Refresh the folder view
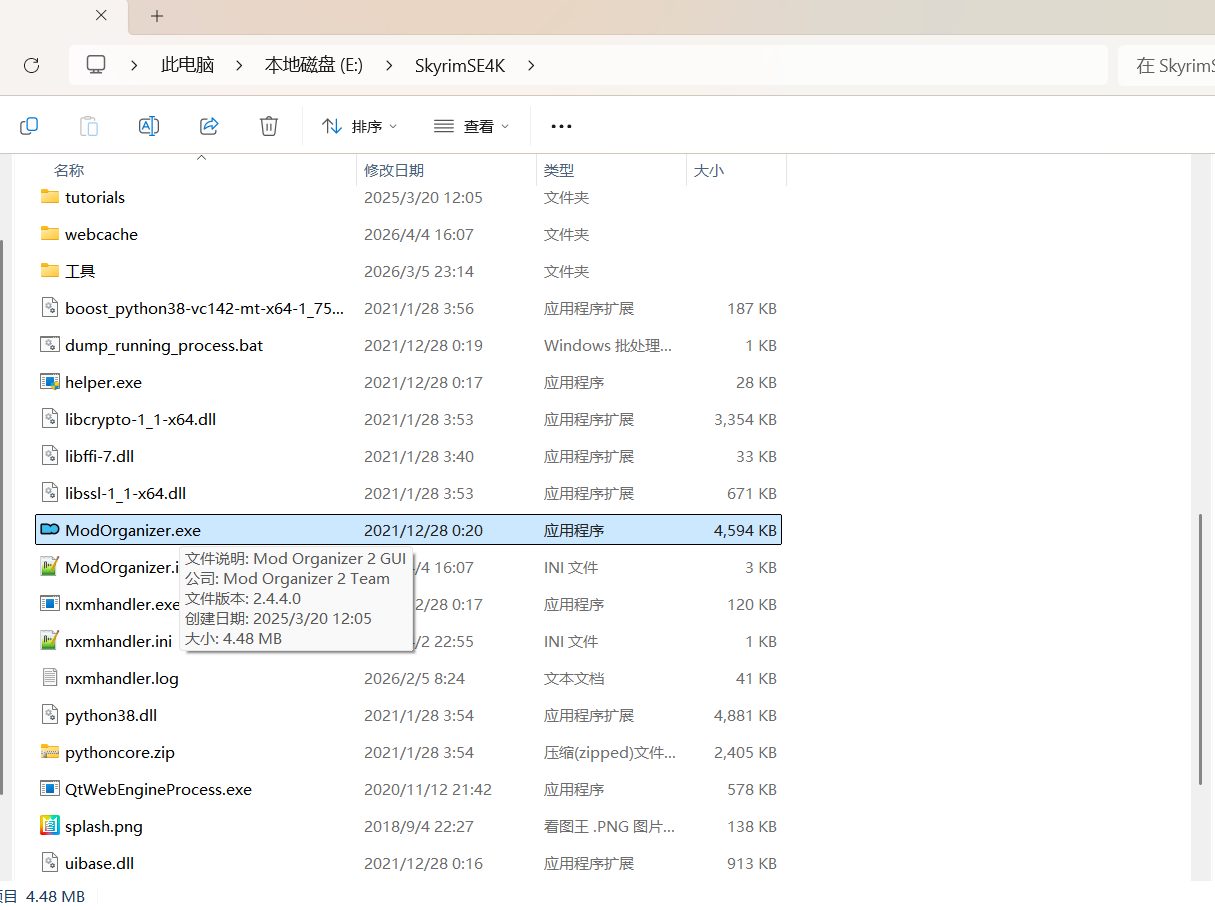Screen dimensions: 1215x910 (x=31, y=65)
